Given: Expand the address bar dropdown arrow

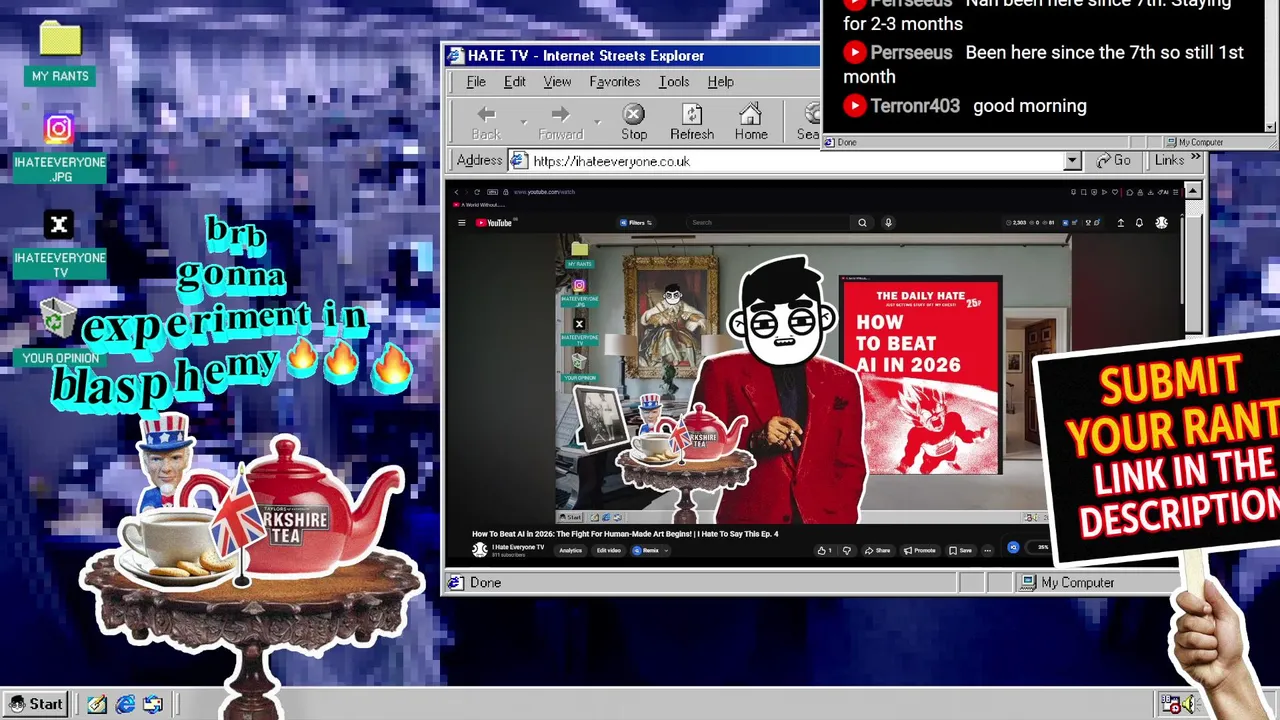Looking at the screenshot, I should [1072, 161].
